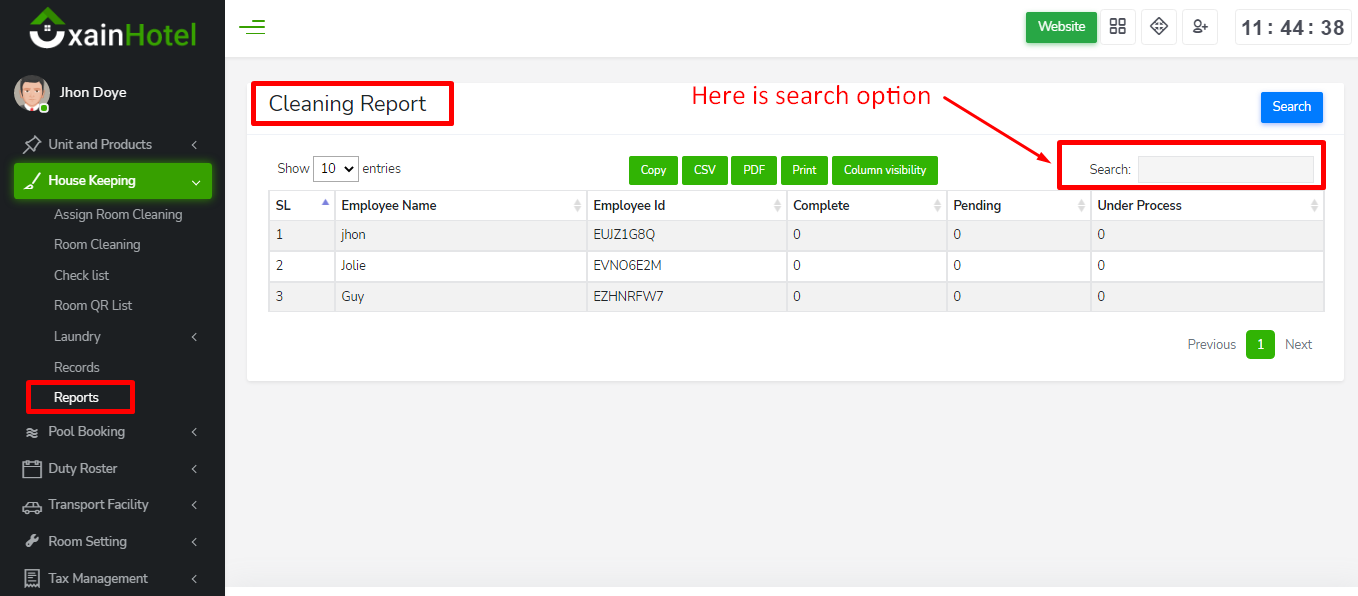This screenshot has height=596, width=1358.
Task: Open the grid apps icon in header
Action: (x=1118, y=27)
